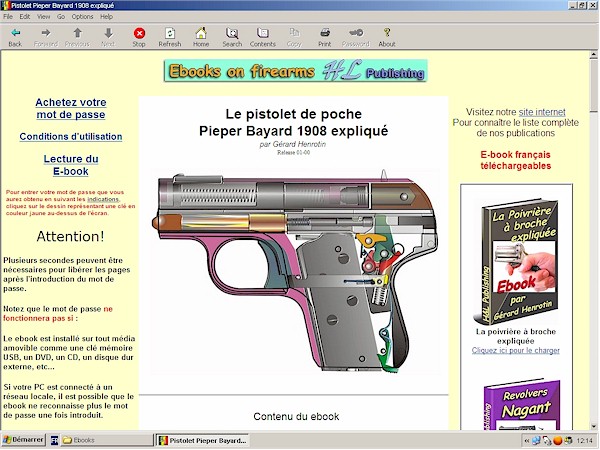Click the 'La Poivrière à broche expliquée' book cover
The height and width of the screenshot is (450, 600).
(x=515, y=261)
